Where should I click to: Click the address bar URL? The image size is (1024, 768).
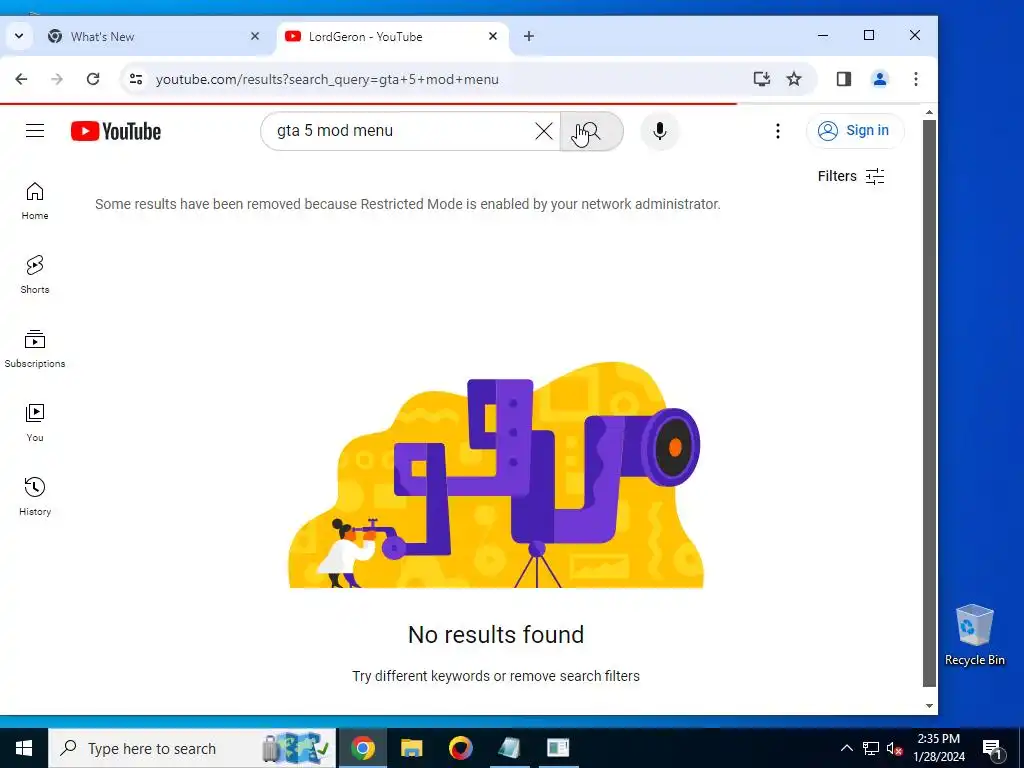[x=327, y=79]
